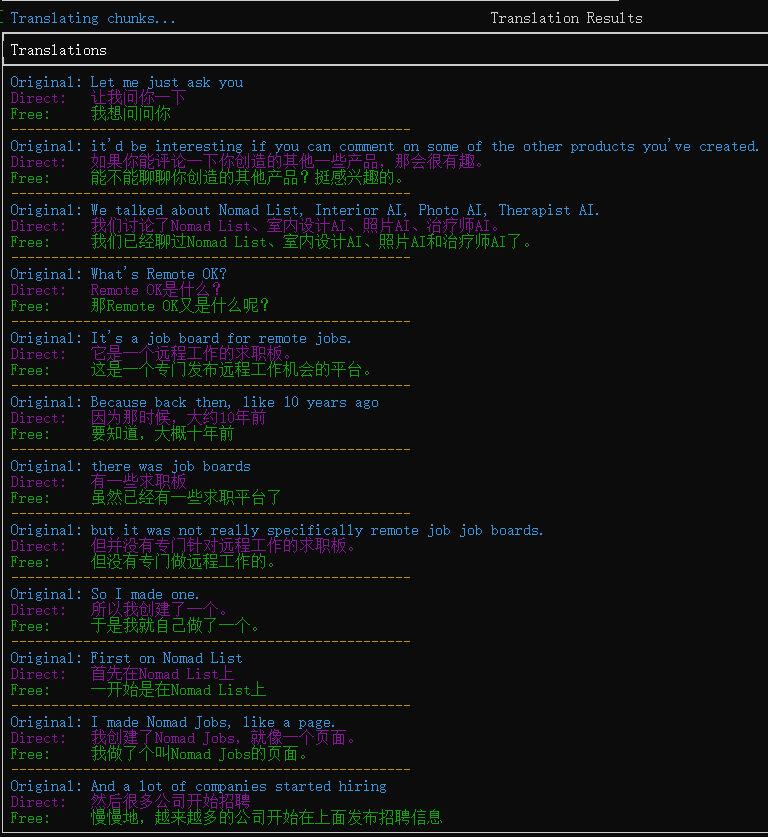The image size is (768, 837).
Task: Select free line '于是我就自己做了一个。'
Action: click(x=176, y=626)
